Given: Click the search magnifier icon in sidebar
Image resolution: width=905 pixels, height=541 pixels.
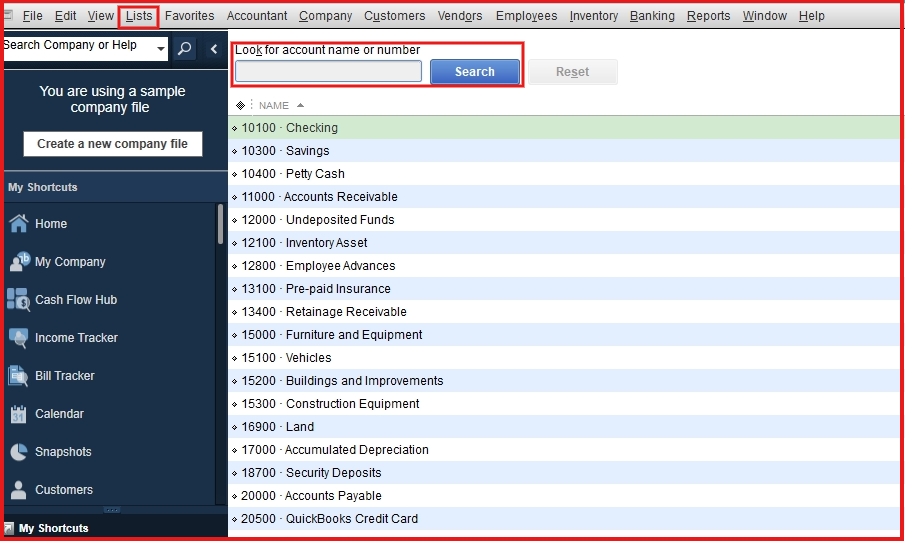Looking at the screenshot, I should tap(185, 48).
